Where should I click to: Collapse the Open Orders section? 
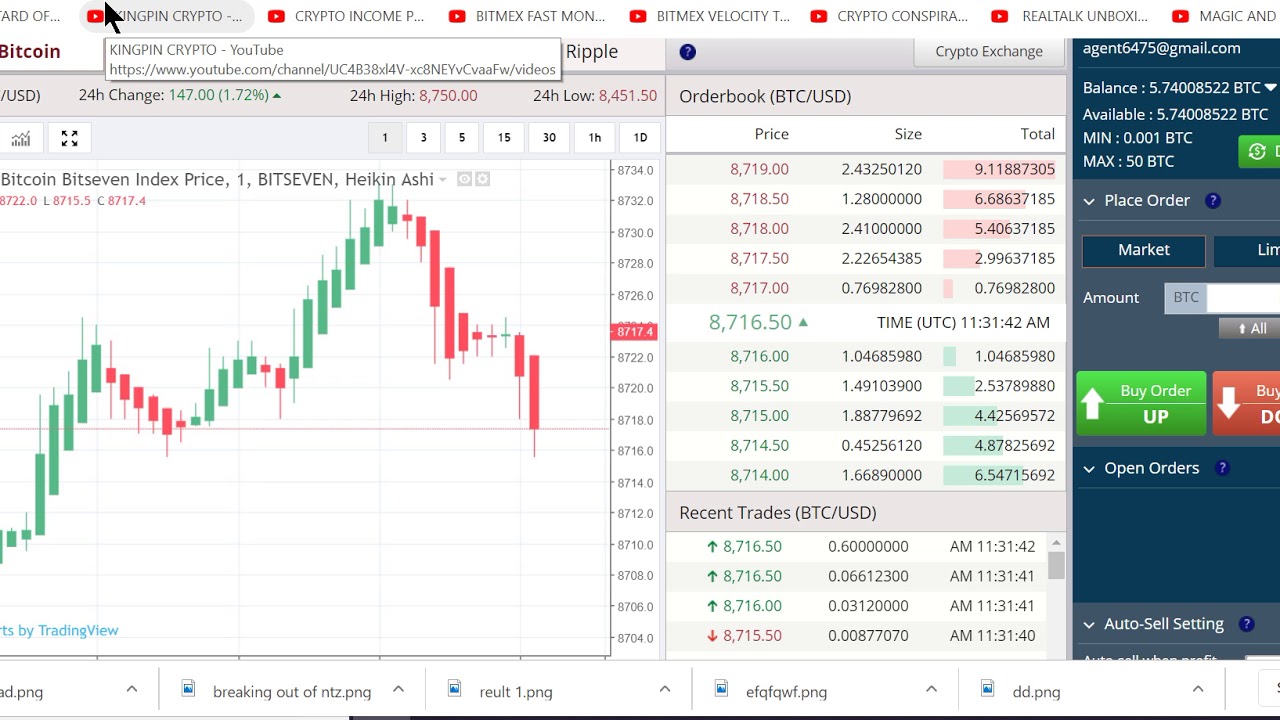1089,468
